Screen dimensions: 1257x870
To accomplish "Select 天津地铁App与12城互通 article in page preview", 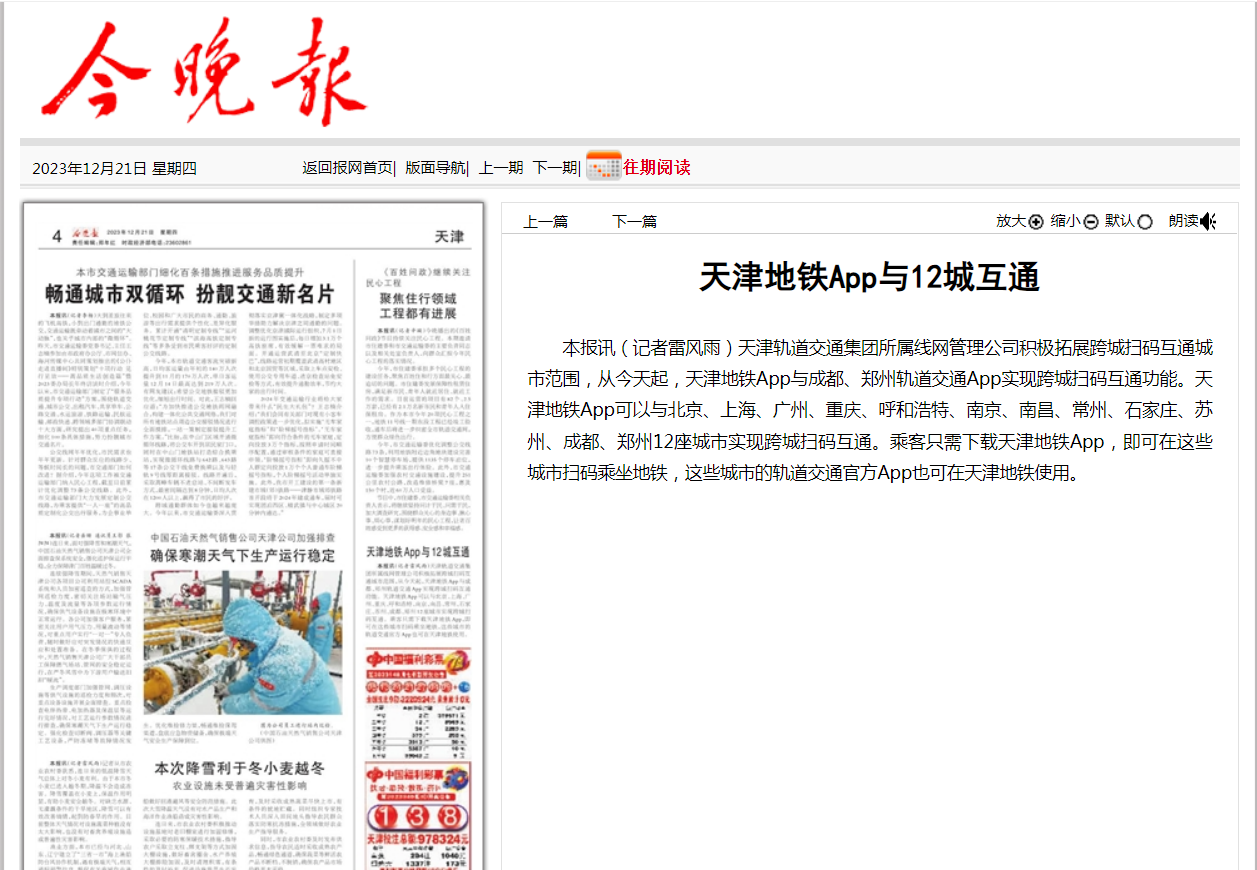I will click(418, 552).
